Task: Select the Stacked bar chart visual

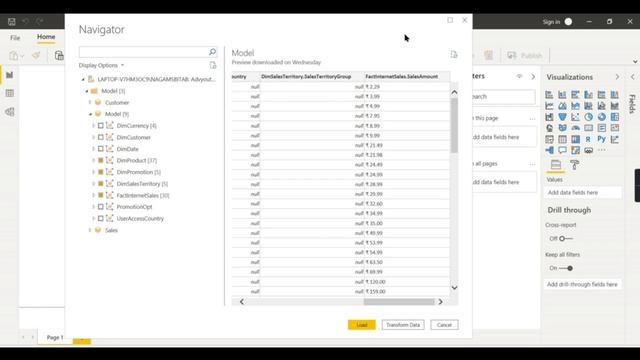Action: [549, 95]
